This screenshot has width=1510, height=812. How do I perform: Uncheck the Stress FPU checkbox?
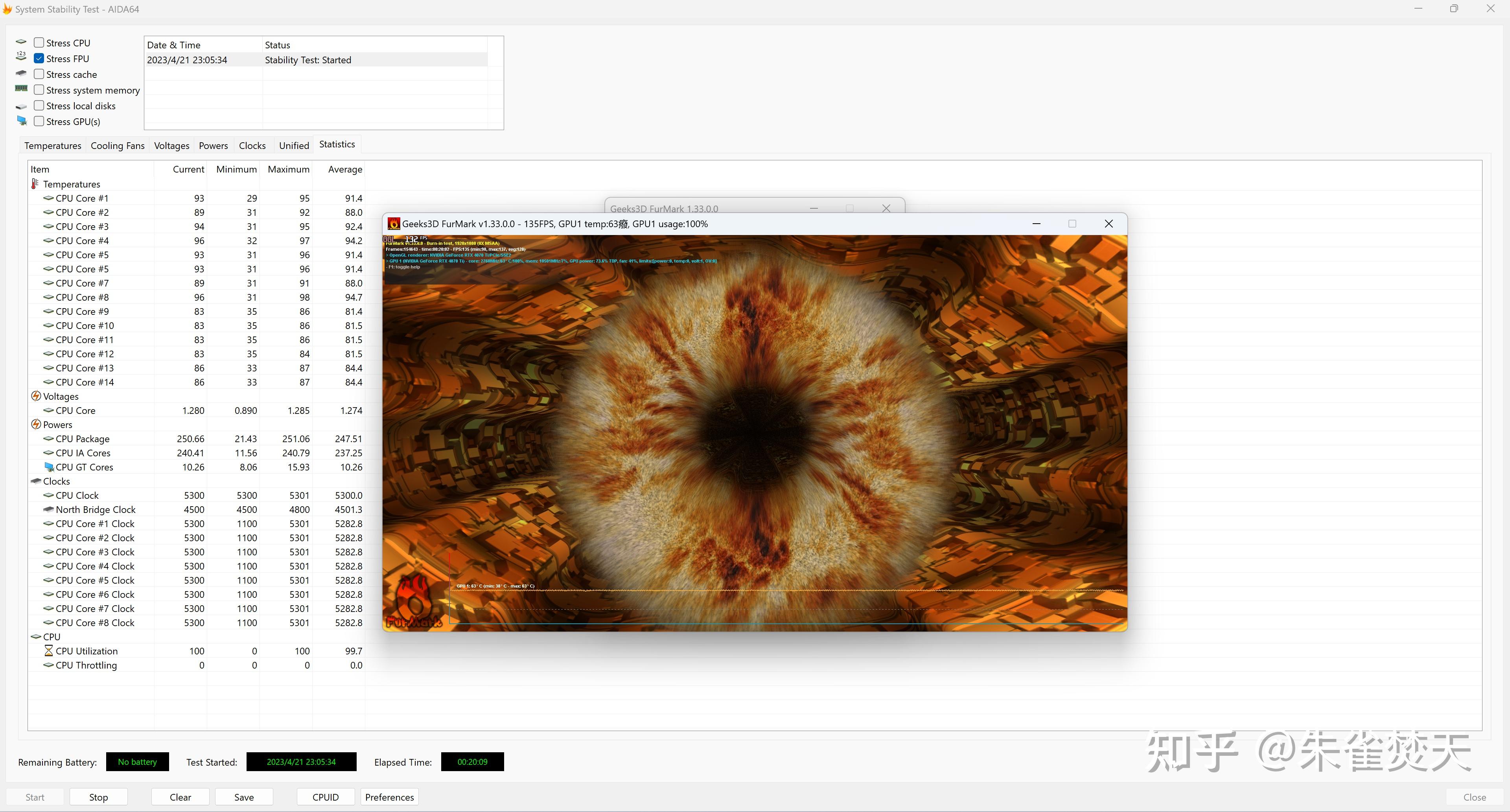(x=39, y=59)
